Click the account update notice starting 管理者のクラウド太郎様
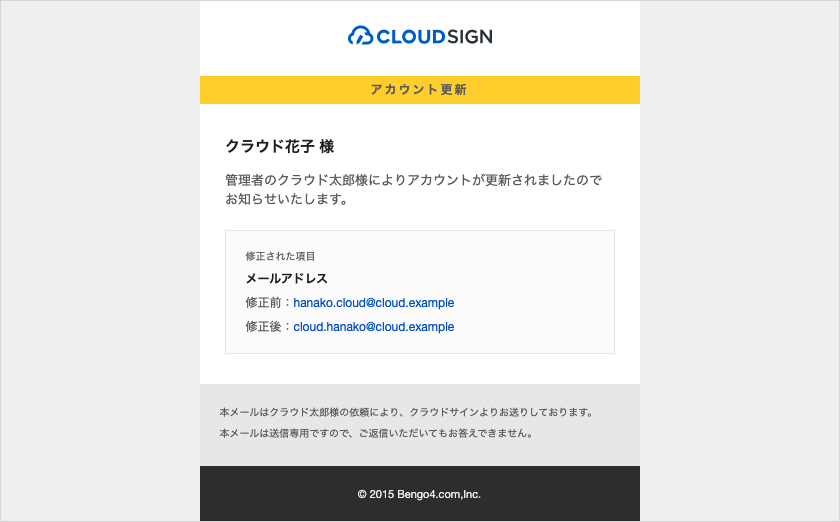This screenshot has height=522, width=840. click(x=413, y=180)
